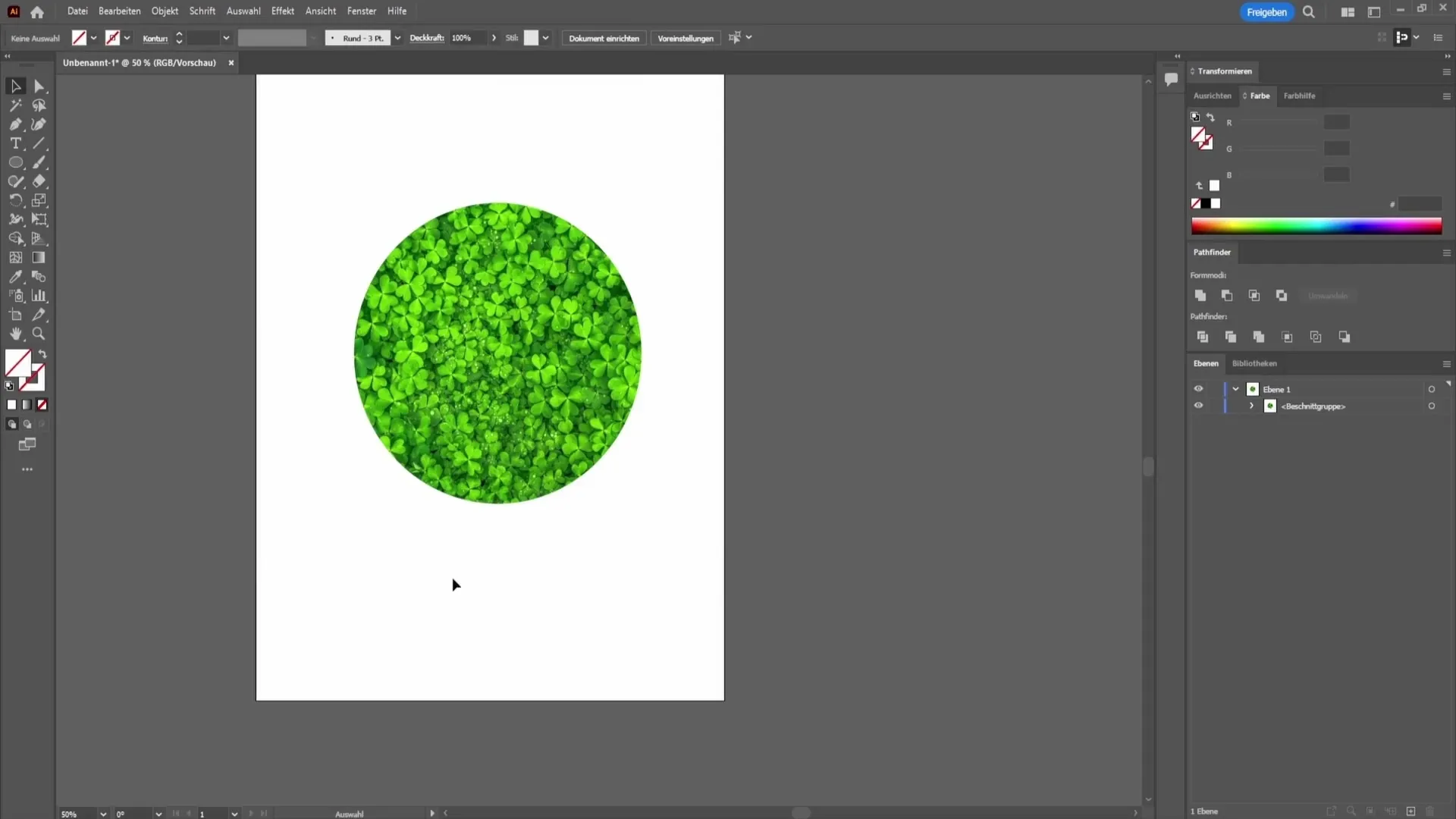This screenshot has height=819, width=1456.
Task: Click the Exclude shape mode icon
Action: [1282, 296]
